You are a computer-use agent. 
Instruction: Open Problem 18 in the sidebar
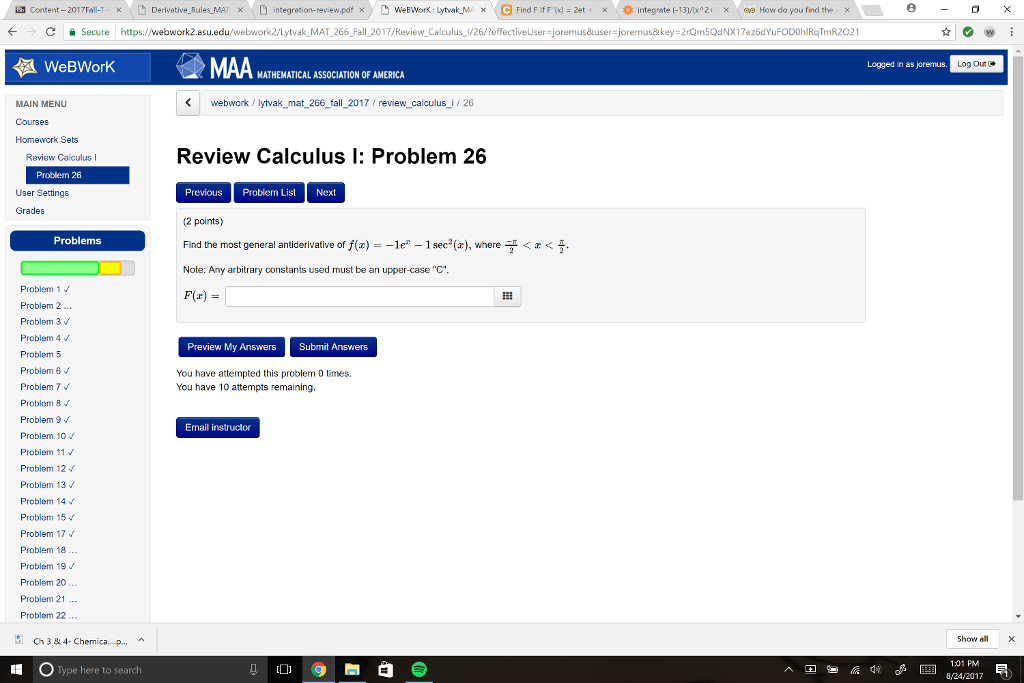point(48,550)
